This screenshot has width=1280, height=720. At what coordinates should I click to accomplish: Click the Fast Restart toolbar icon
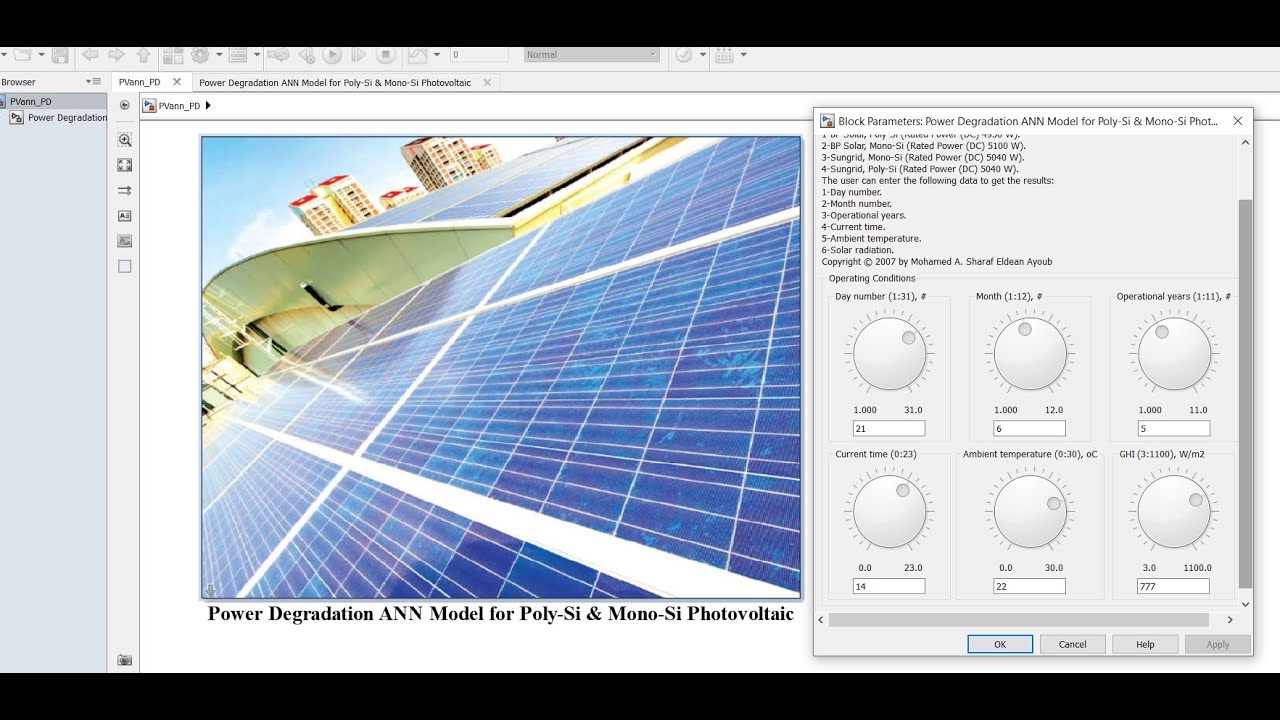tap(279, 55)
